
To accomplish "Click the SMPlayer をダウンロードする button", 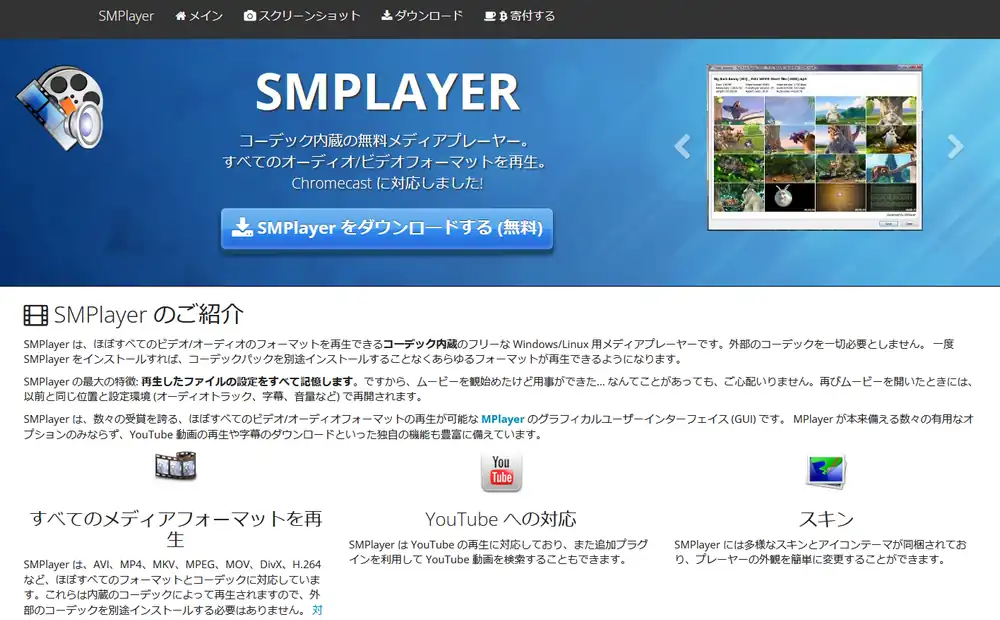I will click(x=387, y=227).
